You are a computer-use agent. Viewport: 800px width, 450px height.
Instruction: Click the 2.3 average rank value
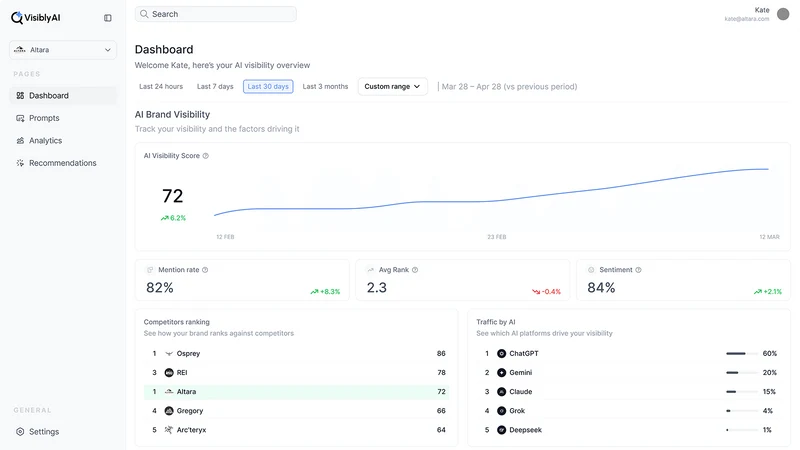pyautogui.click(x=377, y=288)
